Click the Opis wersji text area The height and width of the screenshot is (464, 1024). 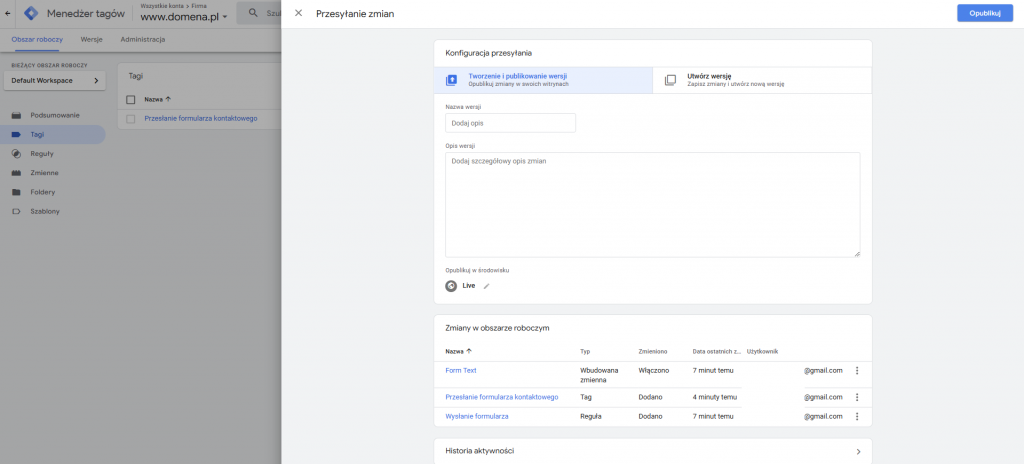[x=652, y=205]
